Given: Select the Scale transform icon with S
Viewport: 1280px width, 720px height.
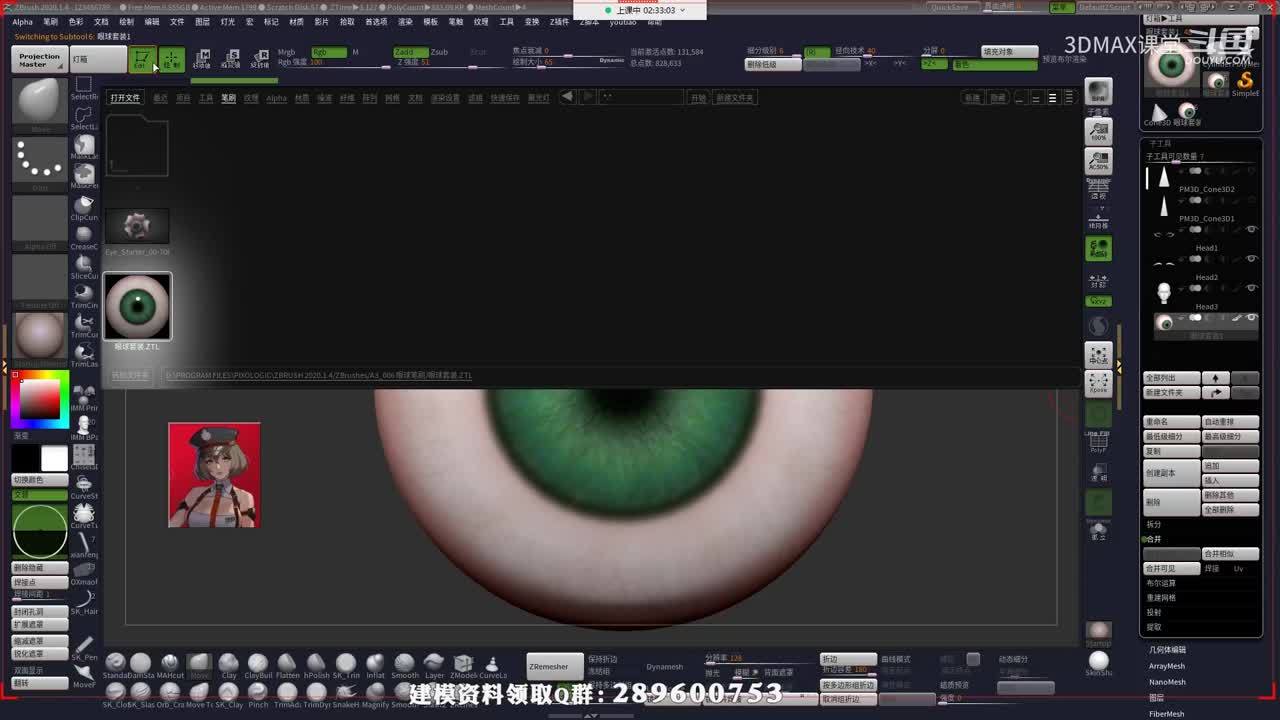Looking at the screenshot, I should tap(231, 59).
